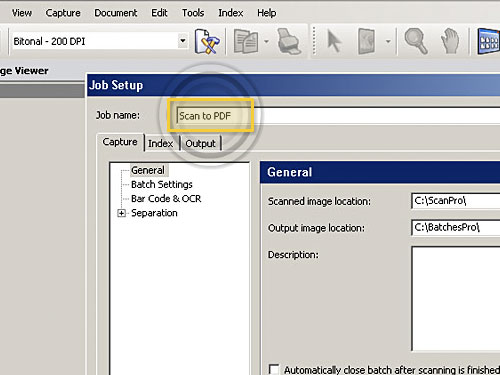Select the arrow pointer tool
500x375 pixels.
pos(334,41)
